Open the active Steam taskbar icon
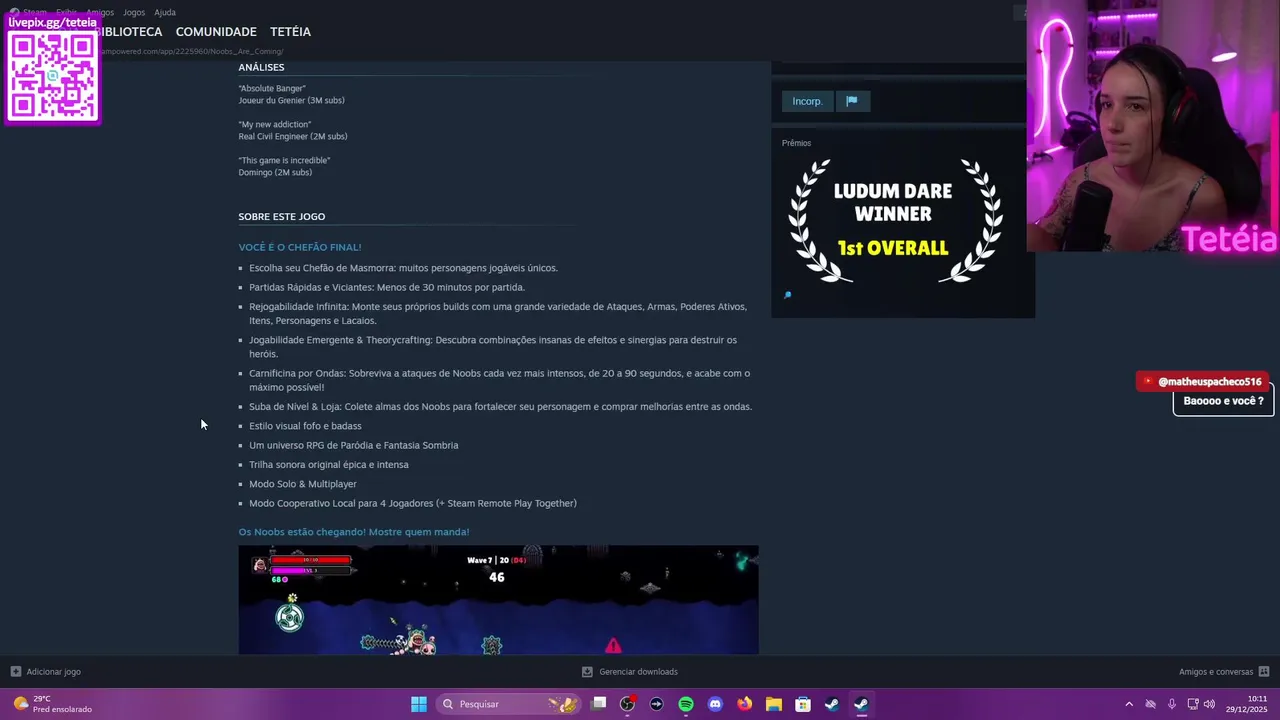 click(860, 704)
